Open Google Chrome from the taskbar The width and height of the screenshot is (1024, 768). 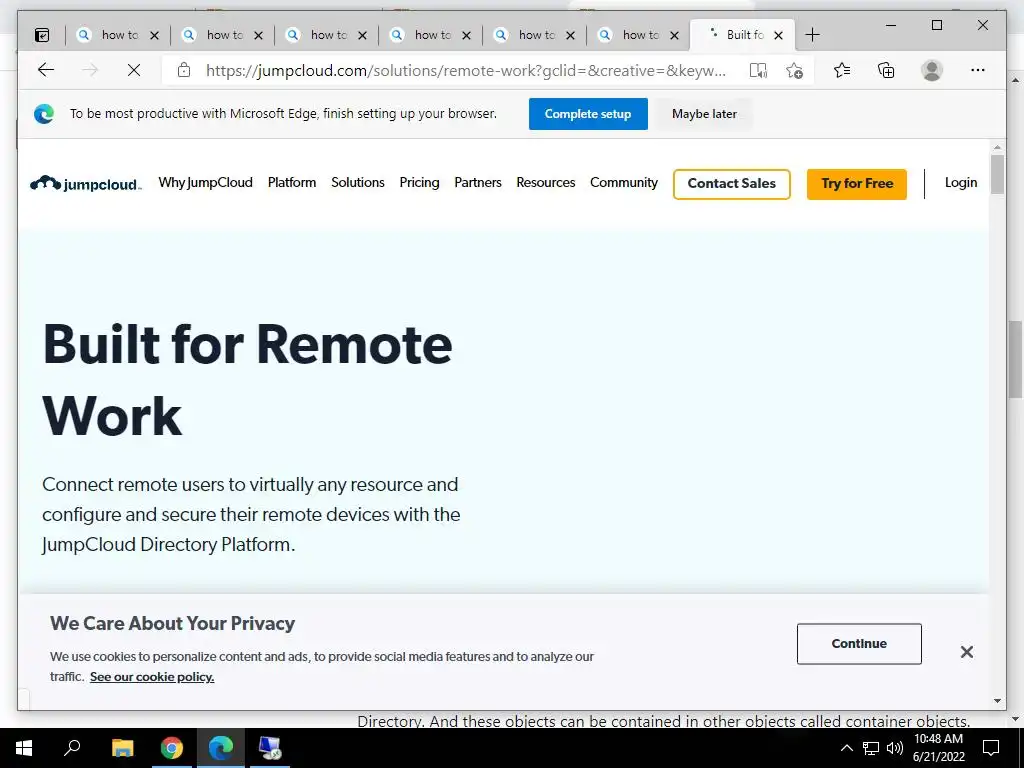point(172,748)
